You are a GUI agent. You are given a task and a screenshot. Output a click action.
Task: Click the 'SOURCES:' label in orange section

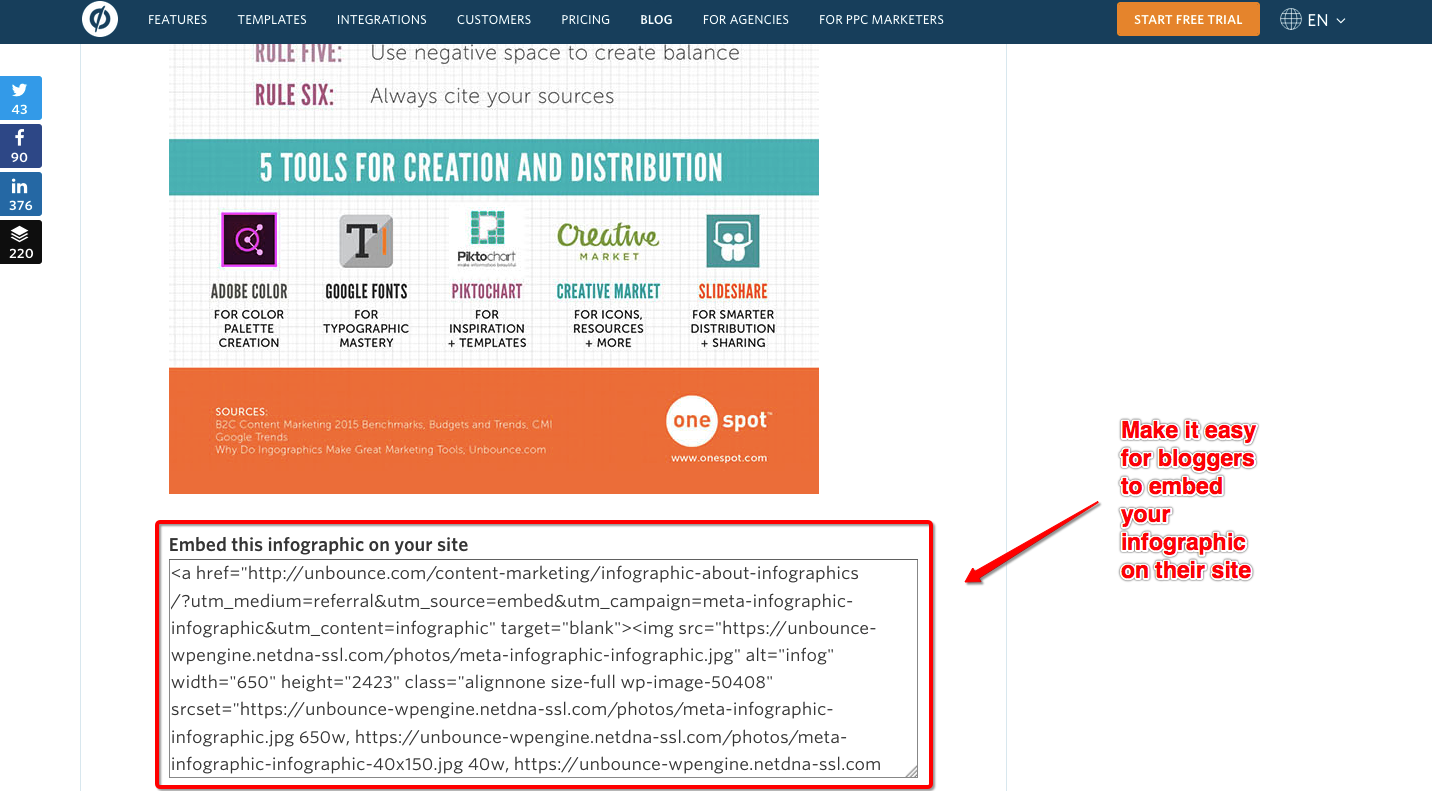click(x=241, y=412)
